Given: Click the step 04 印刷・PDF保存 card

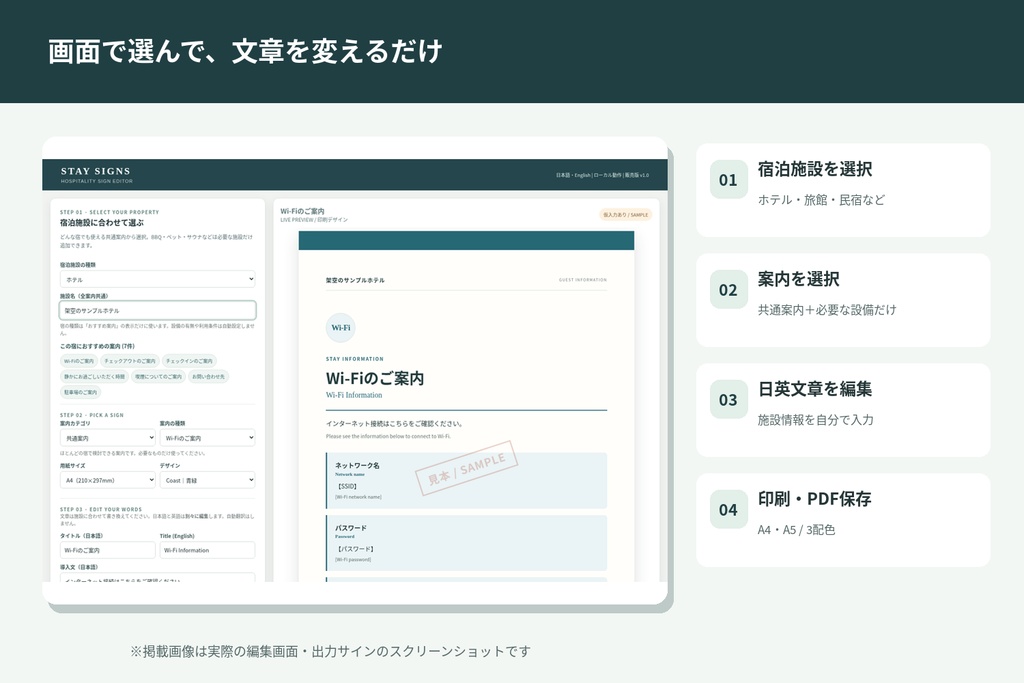Looking at the screenshot, I should [843, 520].
